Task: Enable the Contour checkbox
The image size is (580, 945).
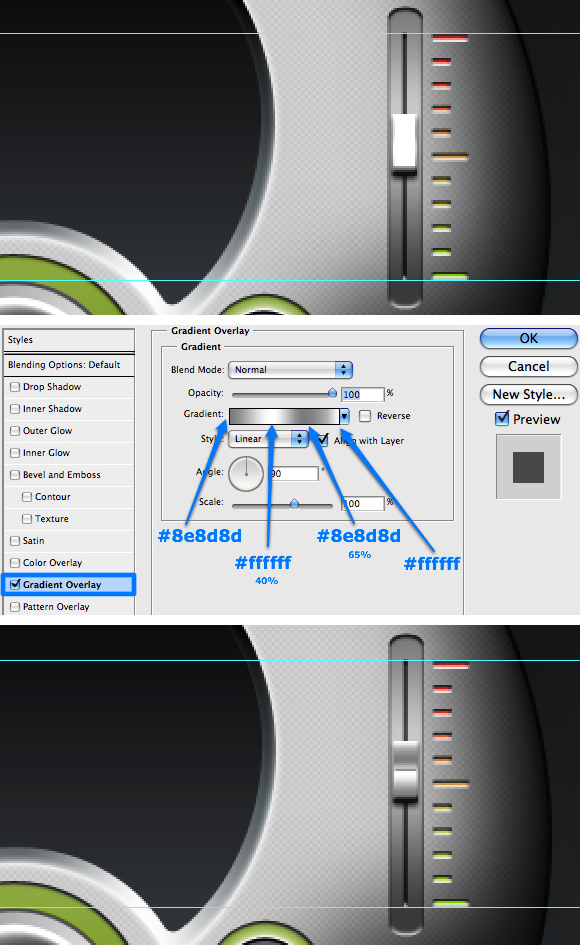Action: pos(27,497)
